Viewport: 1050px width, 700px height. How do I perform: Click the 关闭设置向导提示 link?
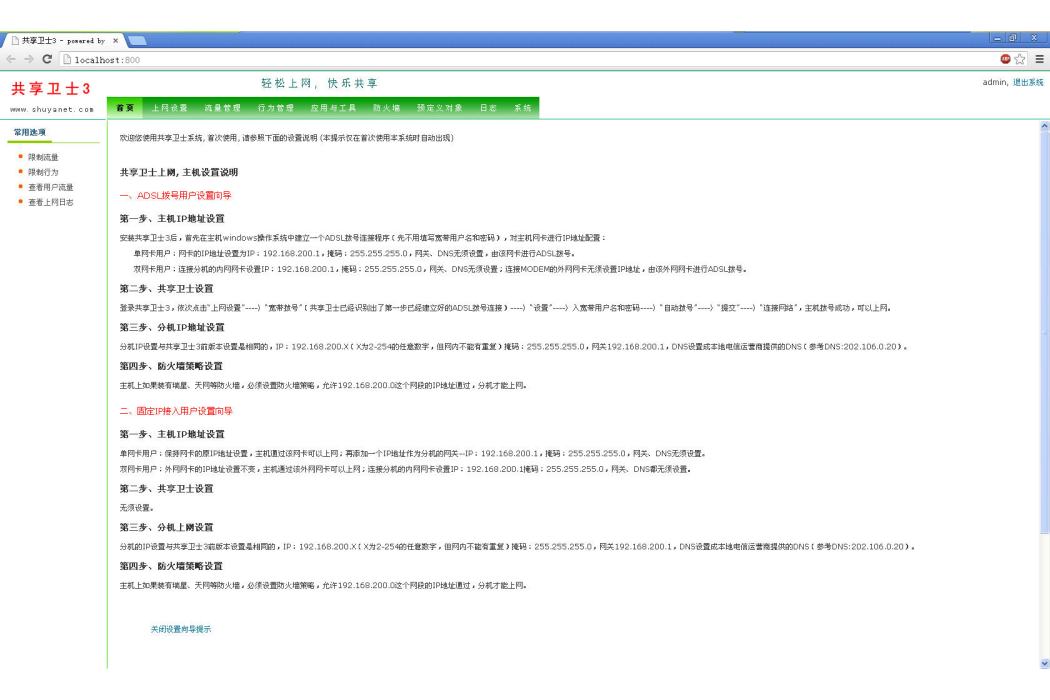pyautogui.click(x=181, y=629)
